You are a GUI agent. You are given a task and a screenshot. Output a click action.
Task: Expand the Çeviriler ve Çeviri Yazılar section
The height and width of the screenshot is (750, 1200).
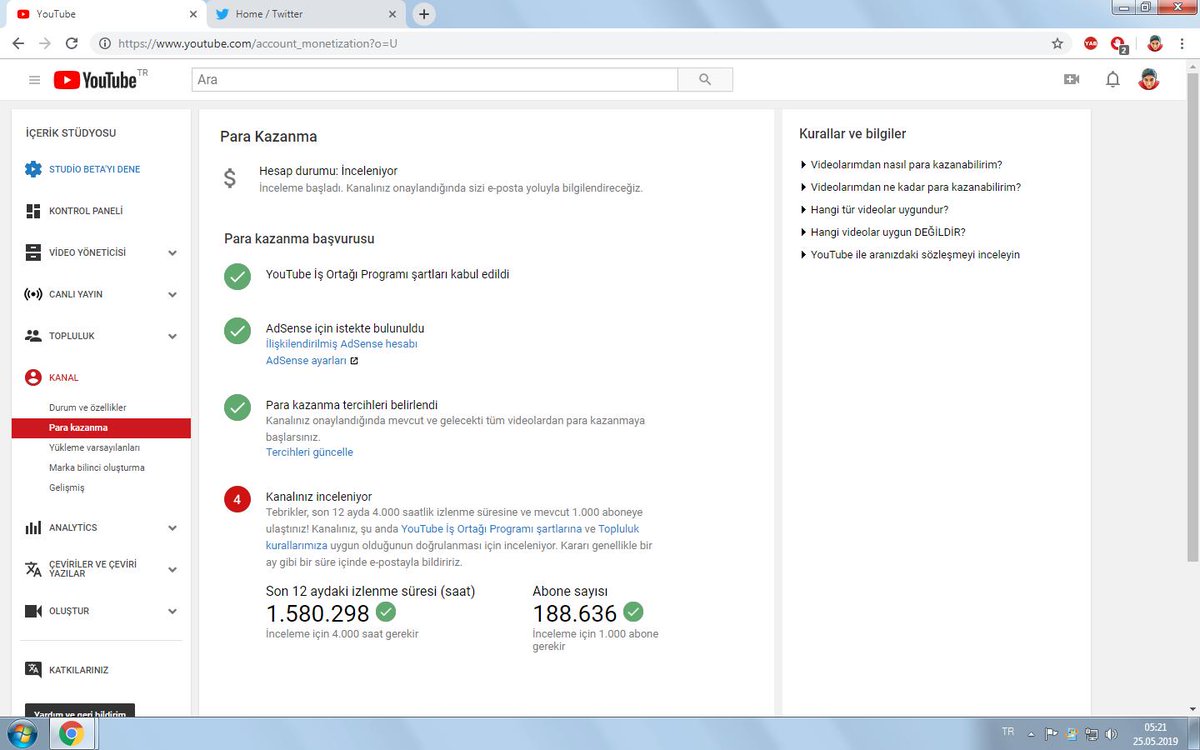tap(173, 569)
